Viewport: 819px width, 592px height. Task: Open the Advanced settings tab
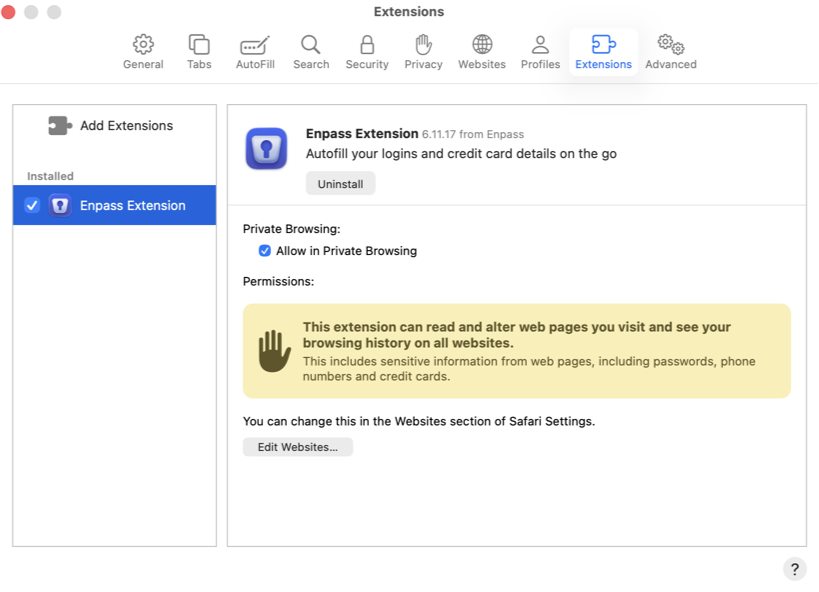[x=671, y=52]
